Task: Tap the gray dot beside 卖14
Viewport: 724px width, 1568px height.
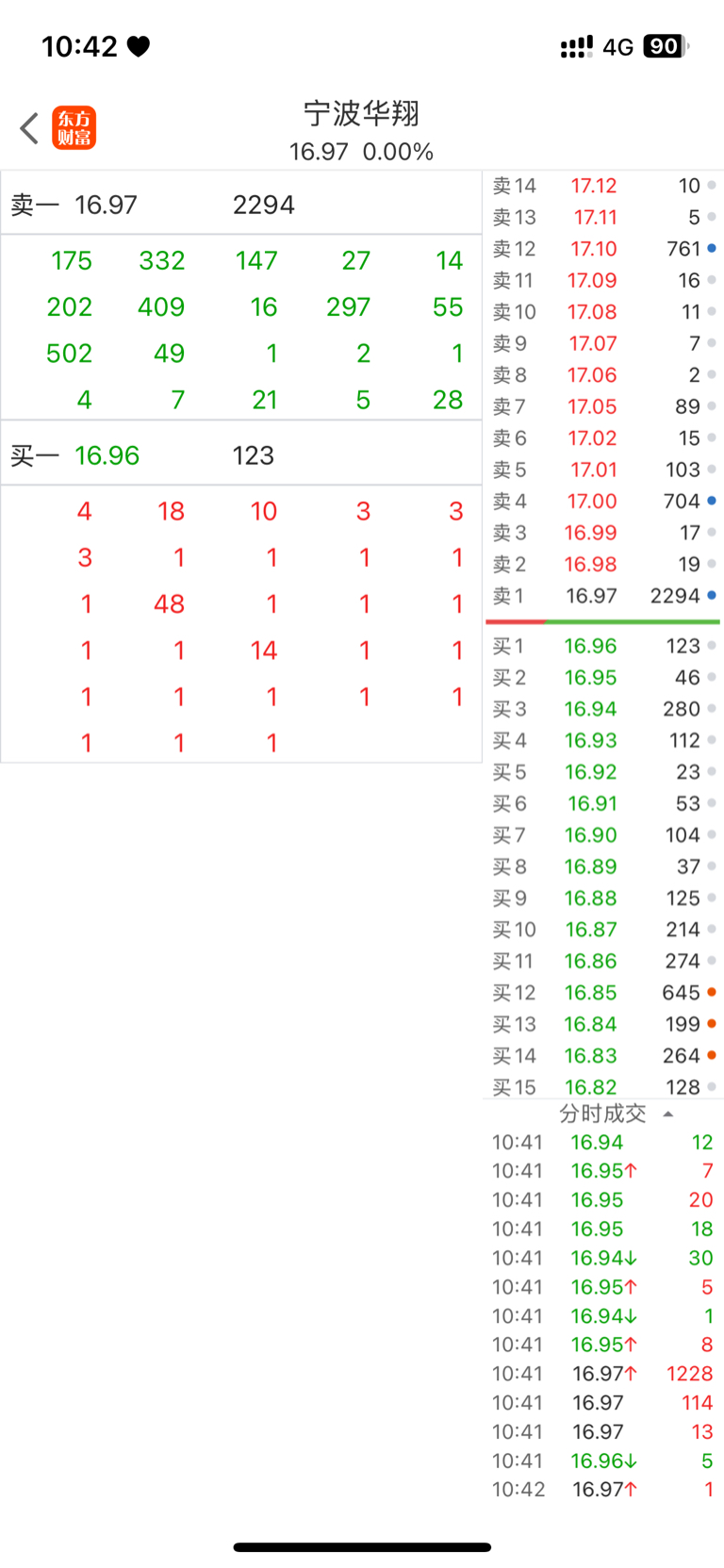Action: 712,186
